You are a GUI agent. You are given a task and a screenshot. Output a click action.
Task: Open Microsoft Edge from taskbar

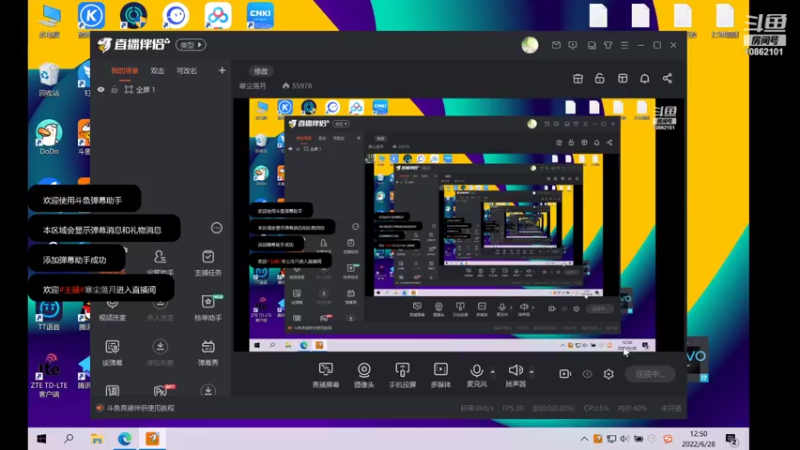[x=124, y=439]
